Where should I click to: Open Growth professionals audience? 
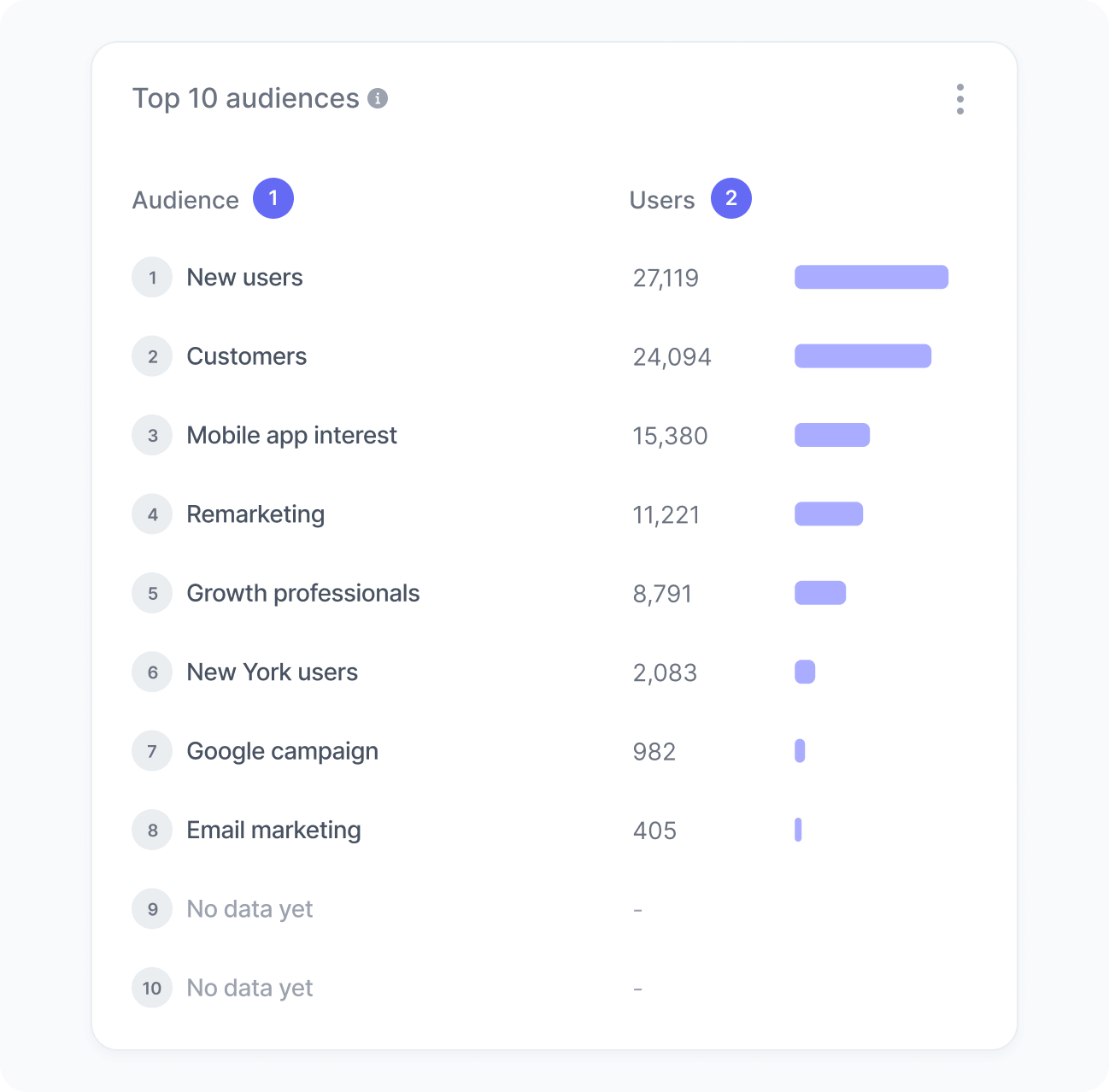tap(302, 594)
